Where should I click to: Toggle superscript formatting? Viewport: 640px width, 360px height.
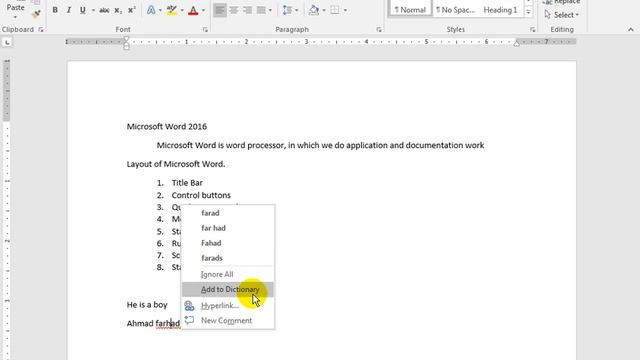131,10
